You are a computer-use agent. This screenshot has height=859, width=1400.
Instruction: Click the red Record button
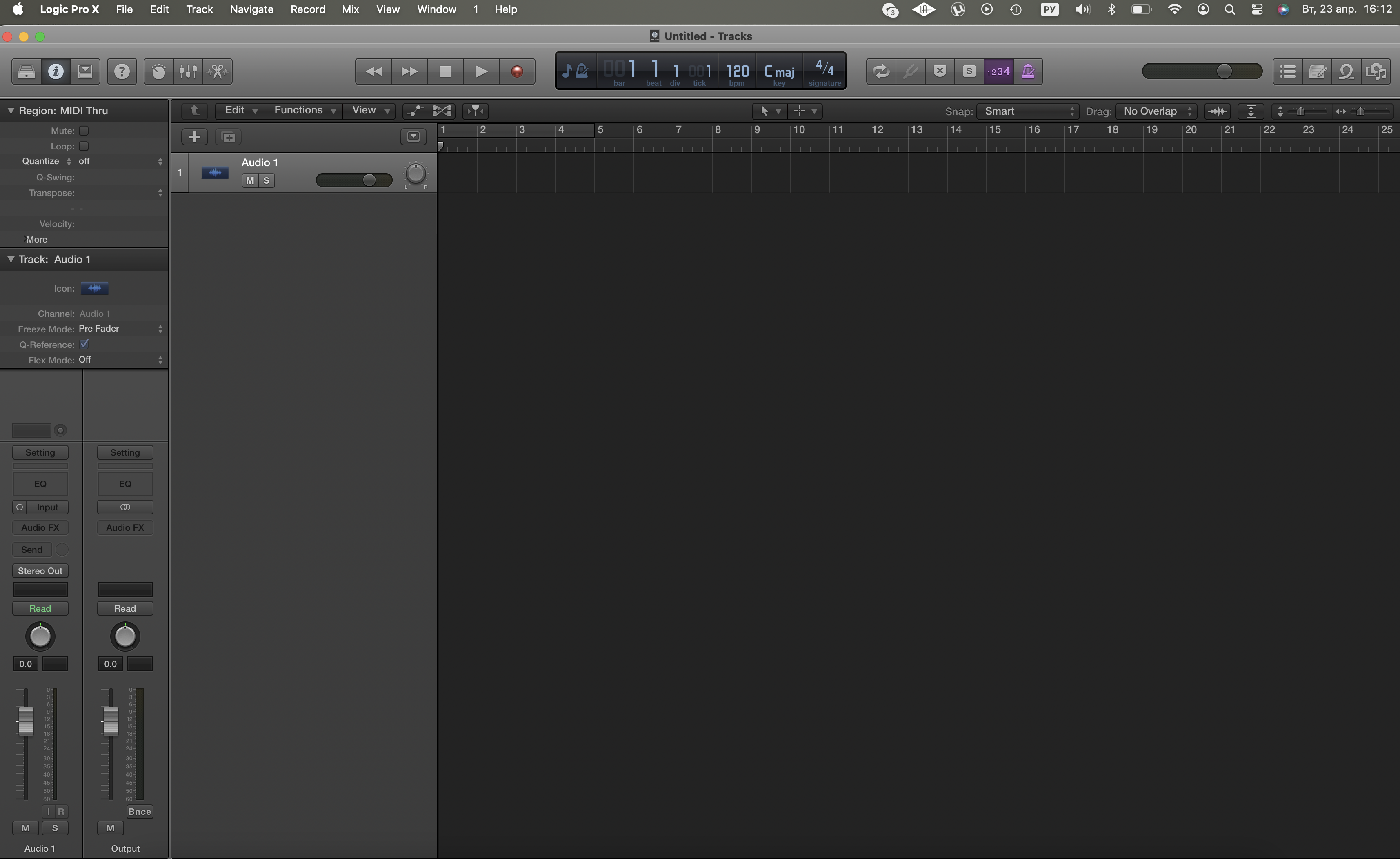tap(516, 71)
